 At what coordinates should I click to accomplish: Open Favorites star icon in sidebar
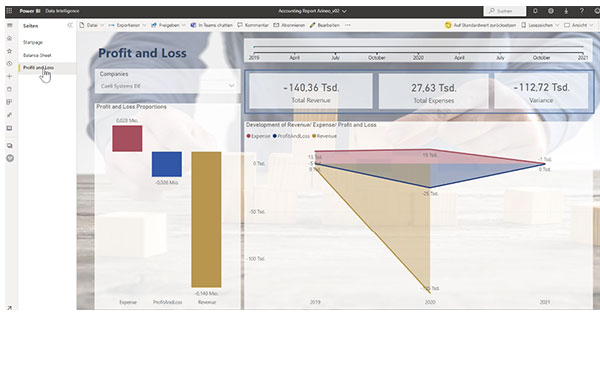(10, 51)
